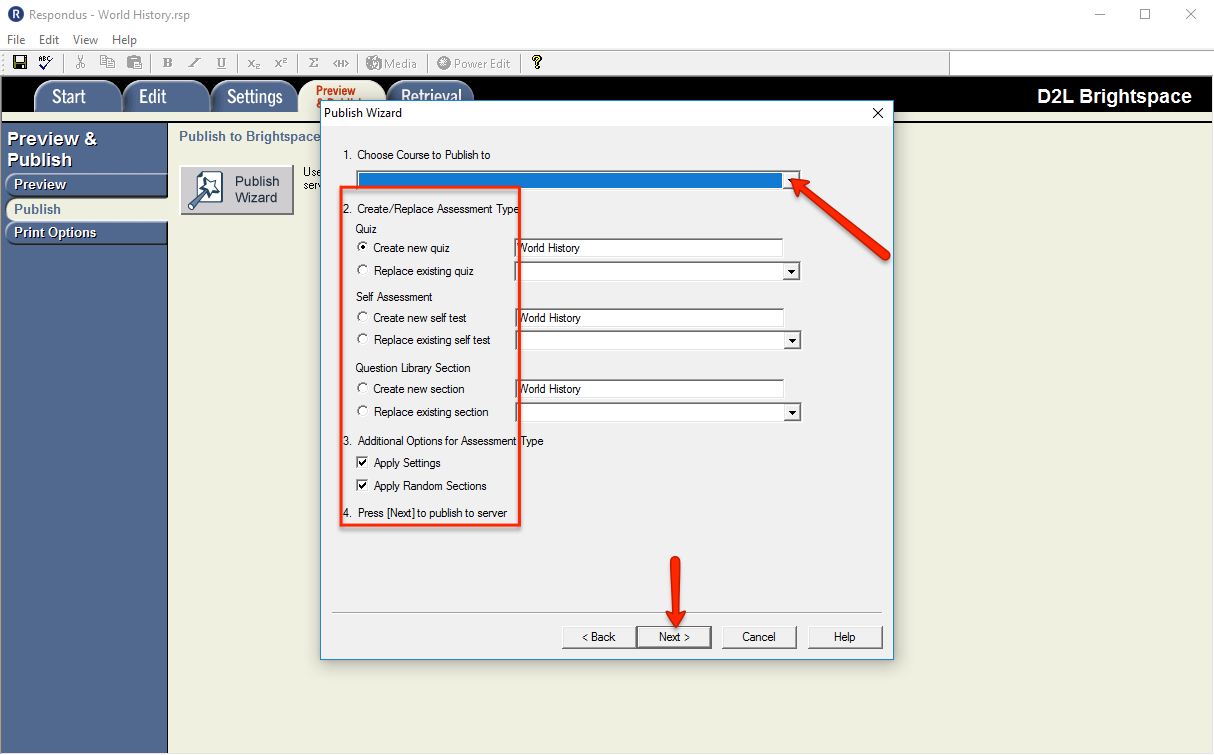Click the Help button in wizard
1214x755 pixels.
[845, 637]
